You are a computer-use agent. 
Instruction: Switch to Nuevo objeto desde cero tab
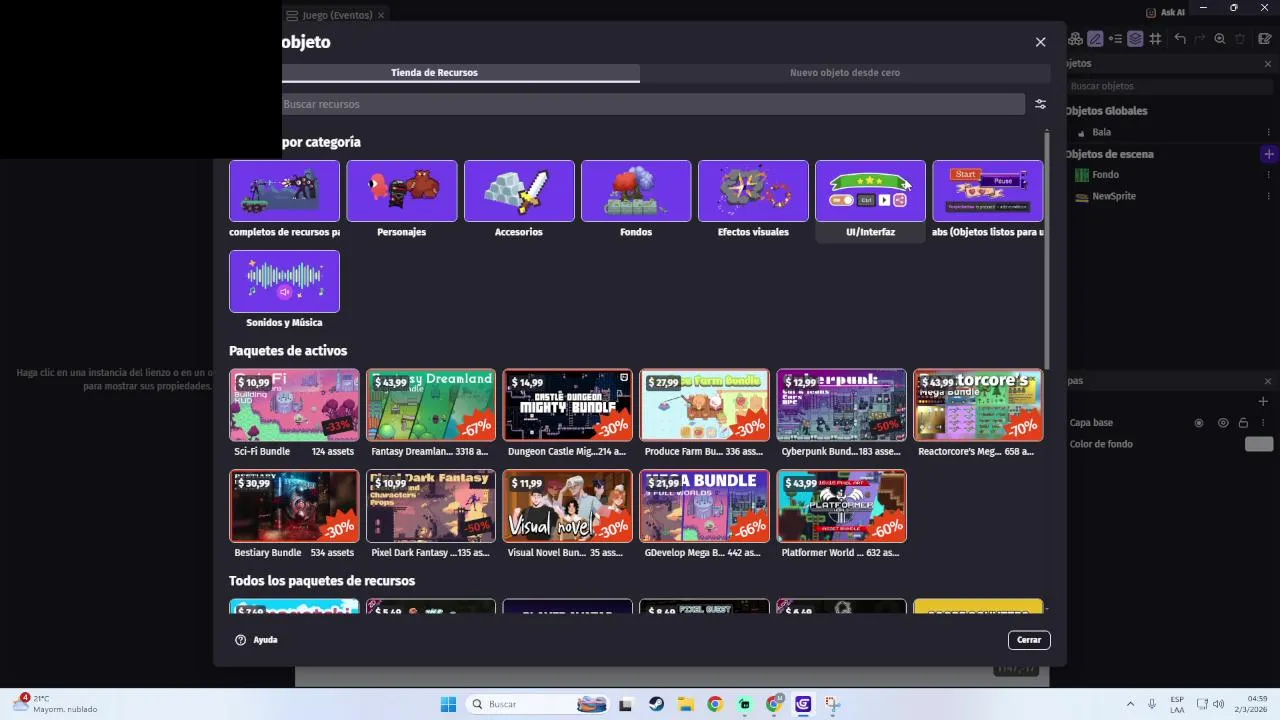click(x=845, y=73)
